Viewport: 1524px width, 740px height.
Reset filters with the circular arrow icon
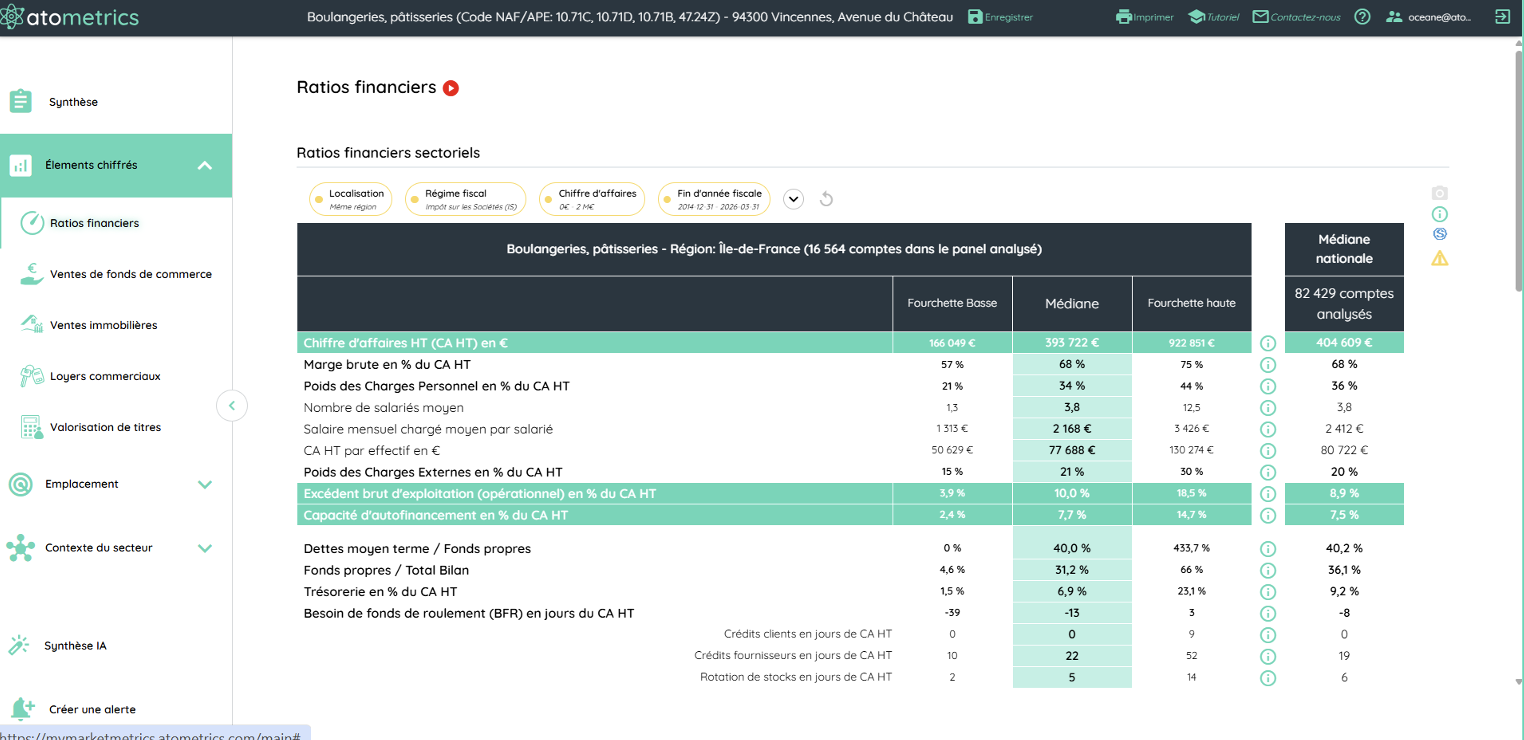[826, 199]
